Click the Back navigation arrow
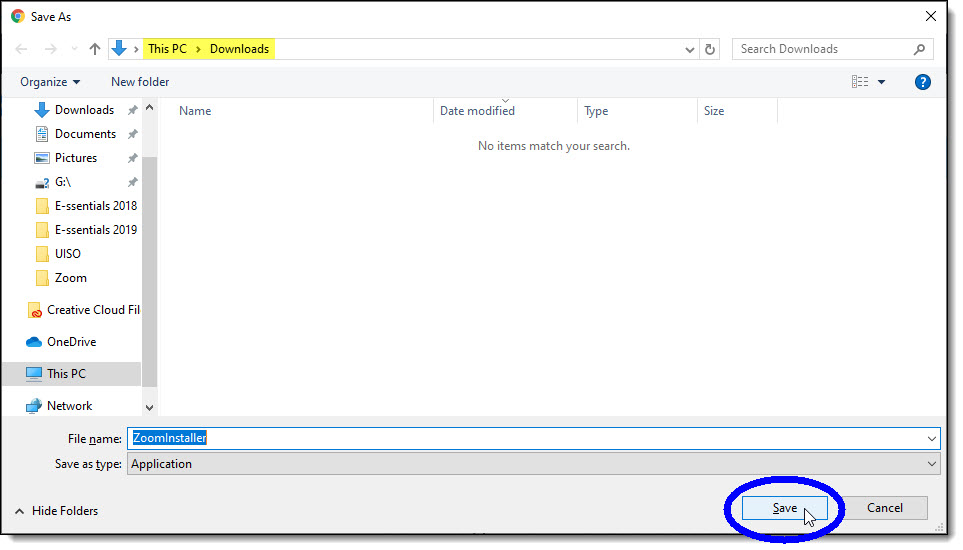The width and height of the screenshot is (963, 550). (x=21, y=49)
